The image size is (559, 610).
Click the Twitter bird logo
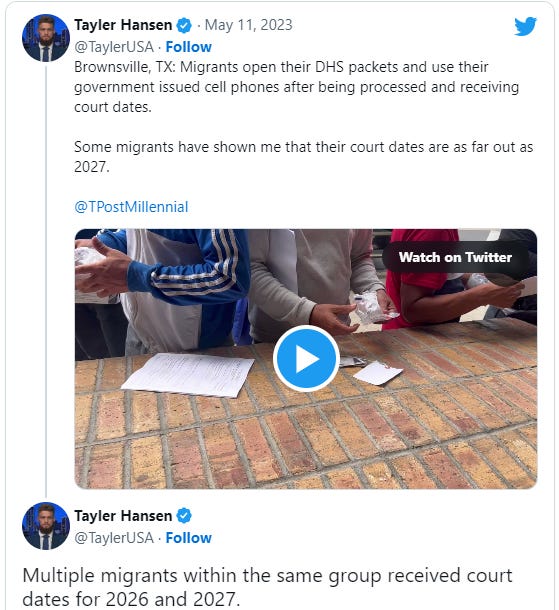[525, 26]
